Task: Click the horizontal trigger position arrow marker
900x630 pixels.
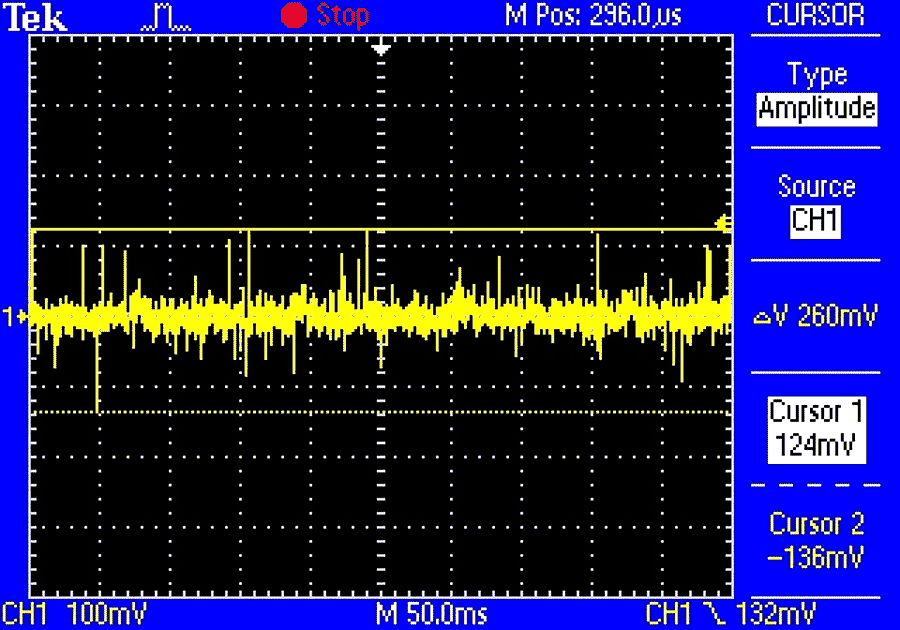Action: coord(380,49)
